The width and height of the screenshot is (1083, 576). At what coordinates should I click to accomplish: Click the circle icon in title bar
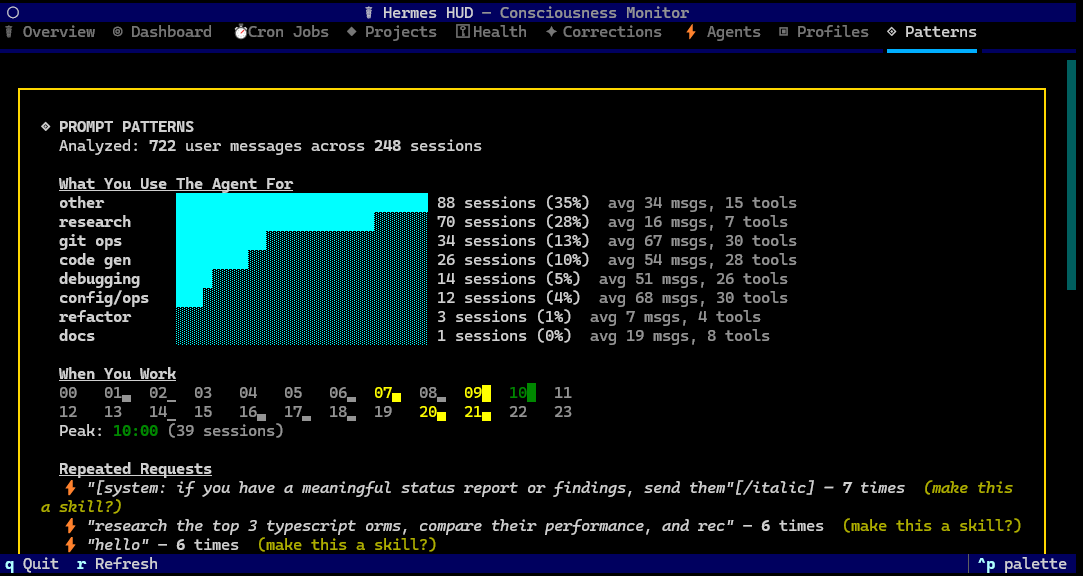(13, 12)
